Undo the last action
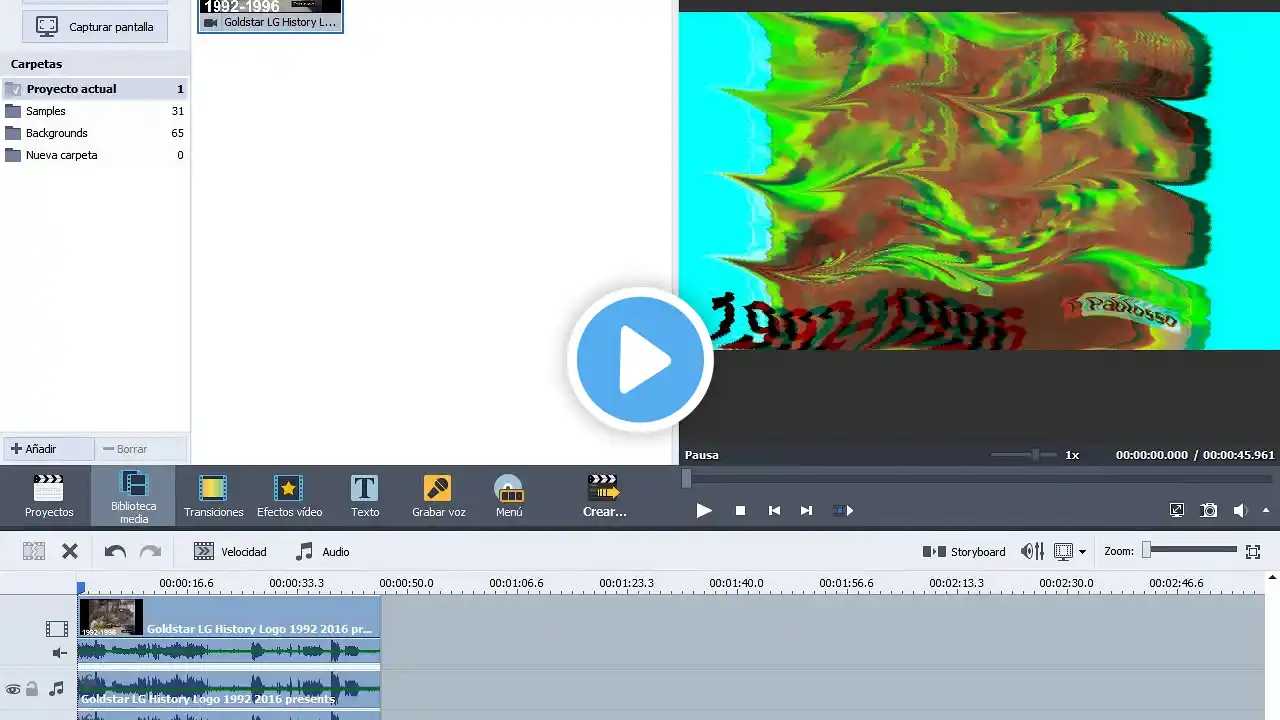Viewport: 1280px width, 720px height. pos(115,551)
